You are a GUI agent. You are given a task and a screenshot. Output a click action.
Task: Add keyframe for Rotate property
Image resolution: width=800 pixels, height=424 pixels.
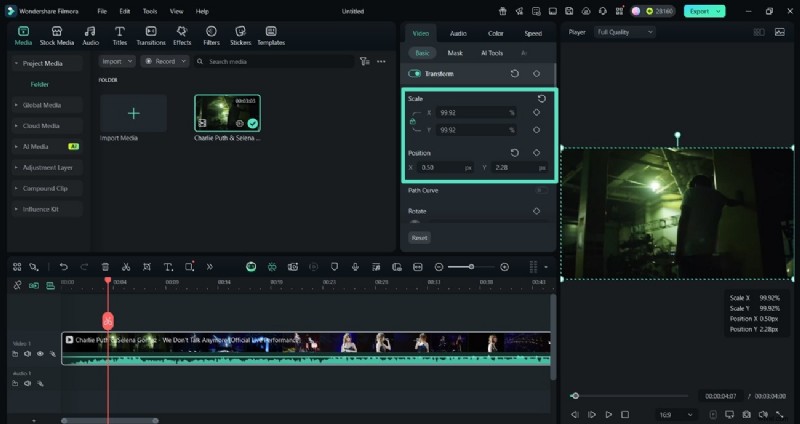click(x=537, y=211)
